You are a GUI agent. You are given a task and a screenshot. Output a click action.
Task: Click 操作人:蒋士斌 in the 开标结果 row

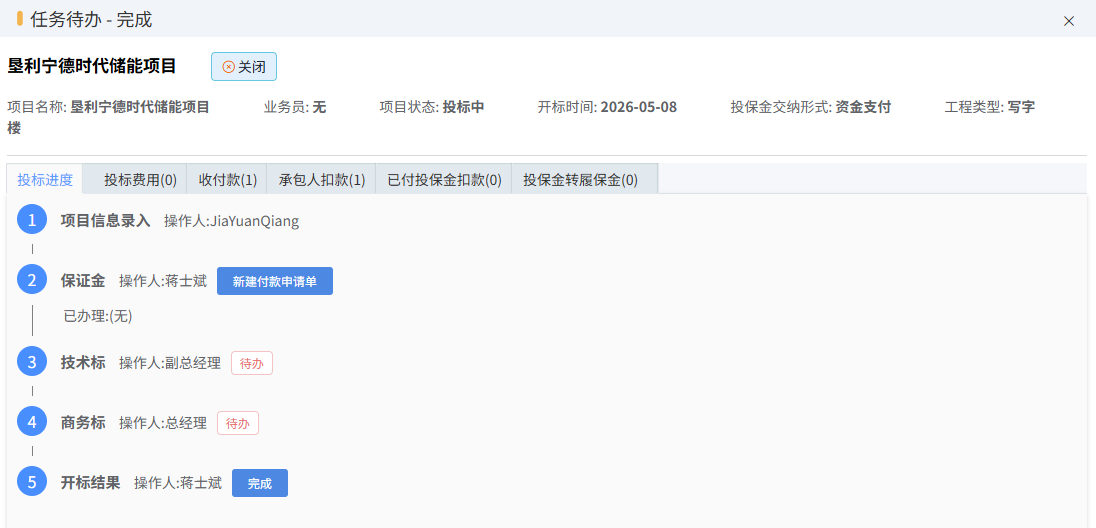[178, 483]
